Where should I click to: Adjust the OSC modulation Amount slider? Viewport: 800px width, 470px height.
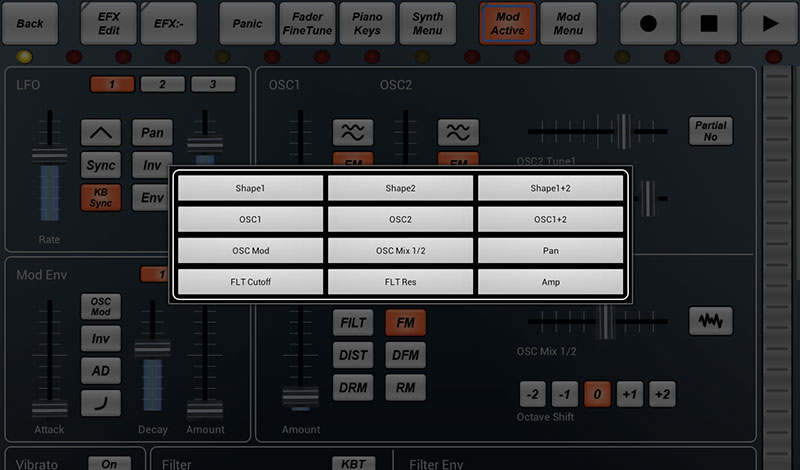click(301, 396)
